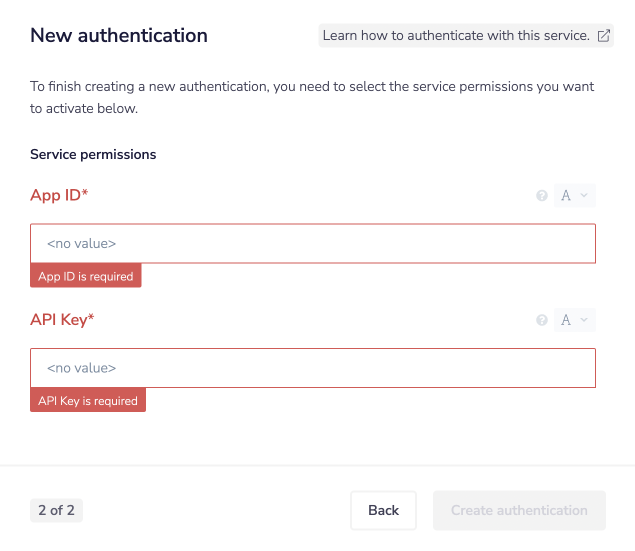
Task: Click the 'New authentication' heading
Action: click(119, 36)
